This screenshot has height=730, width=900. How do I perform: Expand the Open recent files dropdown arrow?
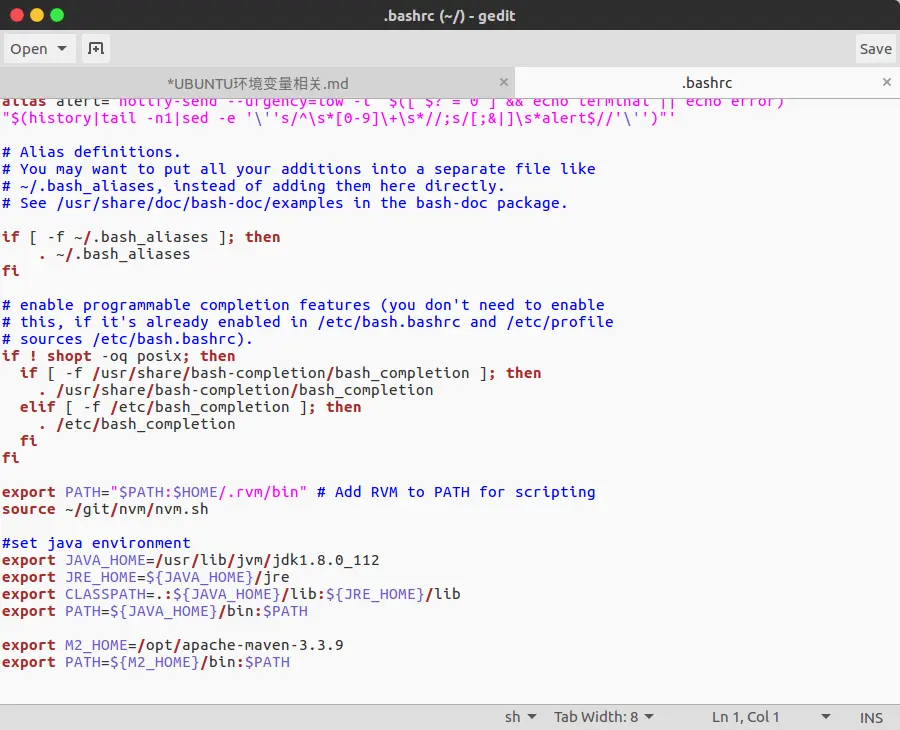62,49
